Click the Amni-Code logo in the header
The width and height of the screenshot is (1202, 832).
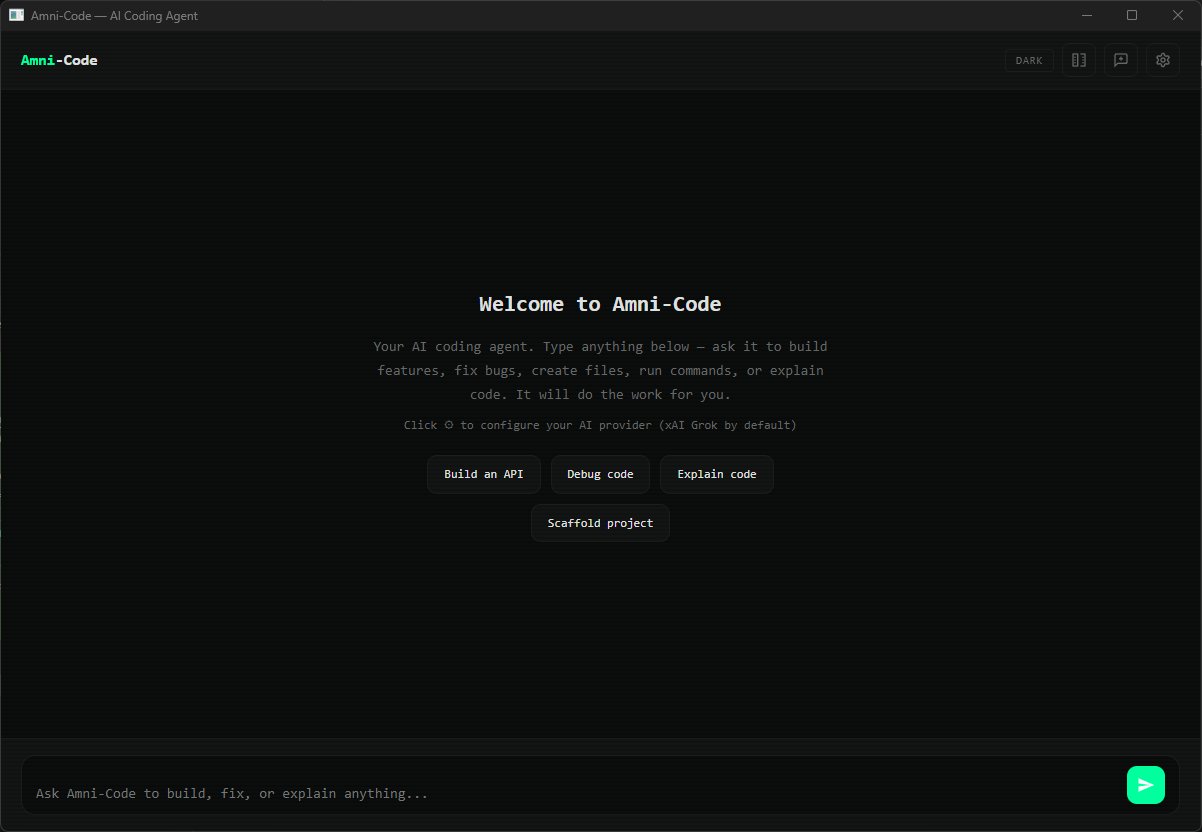(x=59, y=60)
